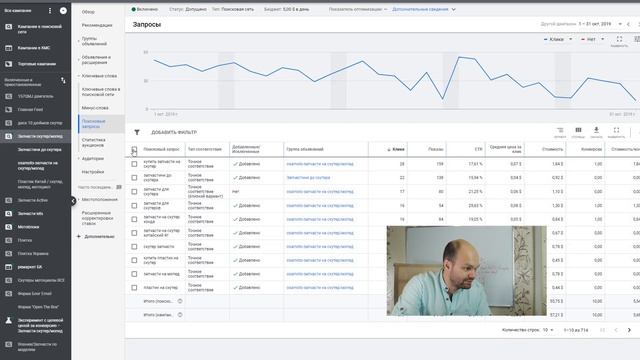The width and height of the screenshot is (640, 360).
Task: Open the Запчастини до скутера ad group link
Action: tap(308, 178)
